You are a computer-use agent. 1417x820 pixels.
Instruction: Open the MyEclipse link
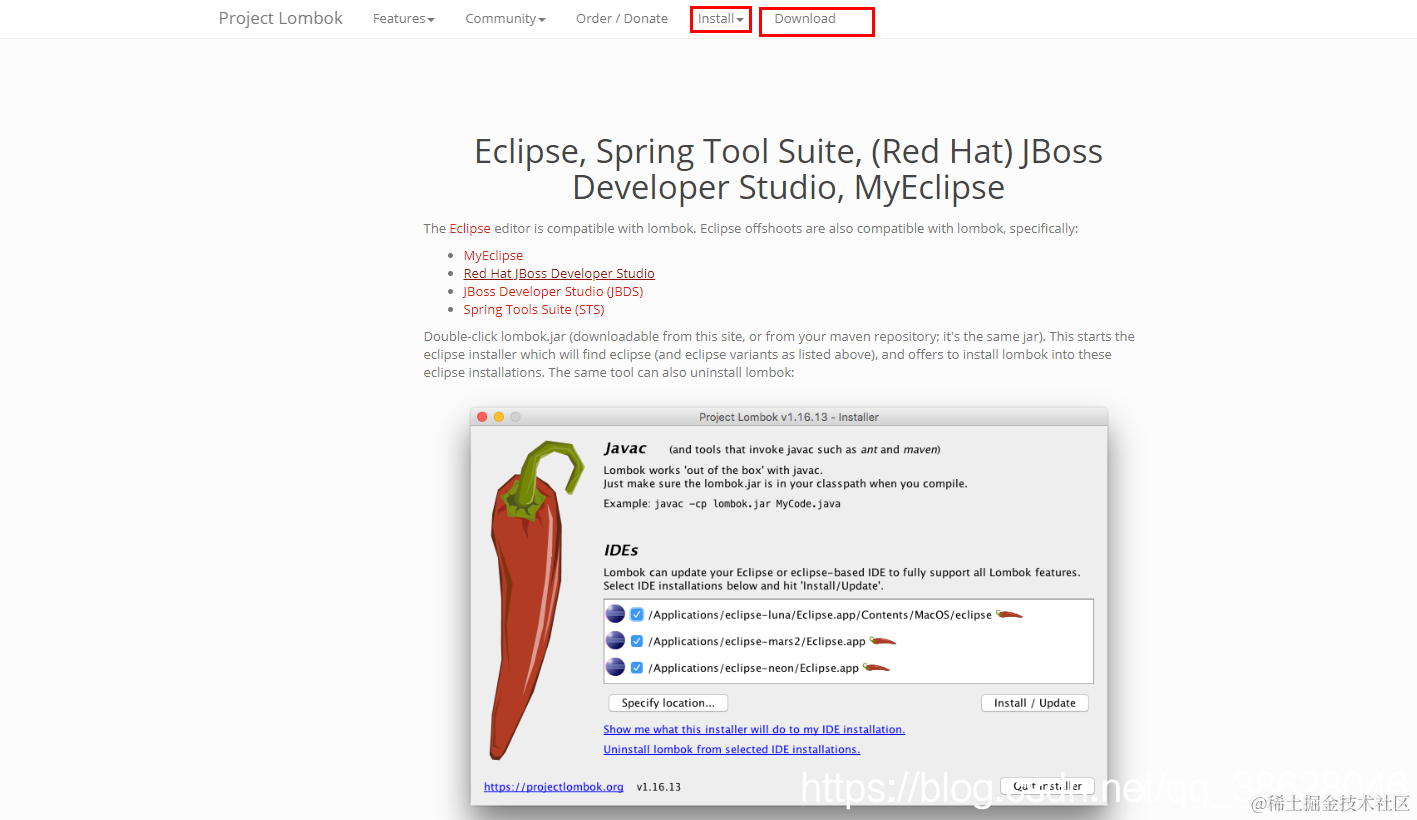(x=493, y=255)
